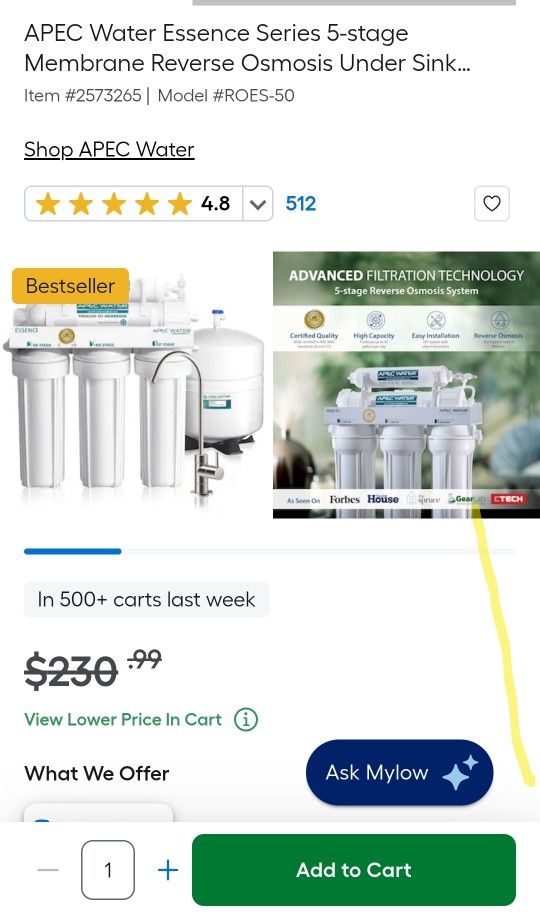Image resolution: width=540 pixels, height=918 pixels.
Task: Tap the Bestseller badge
Action: 70,286
